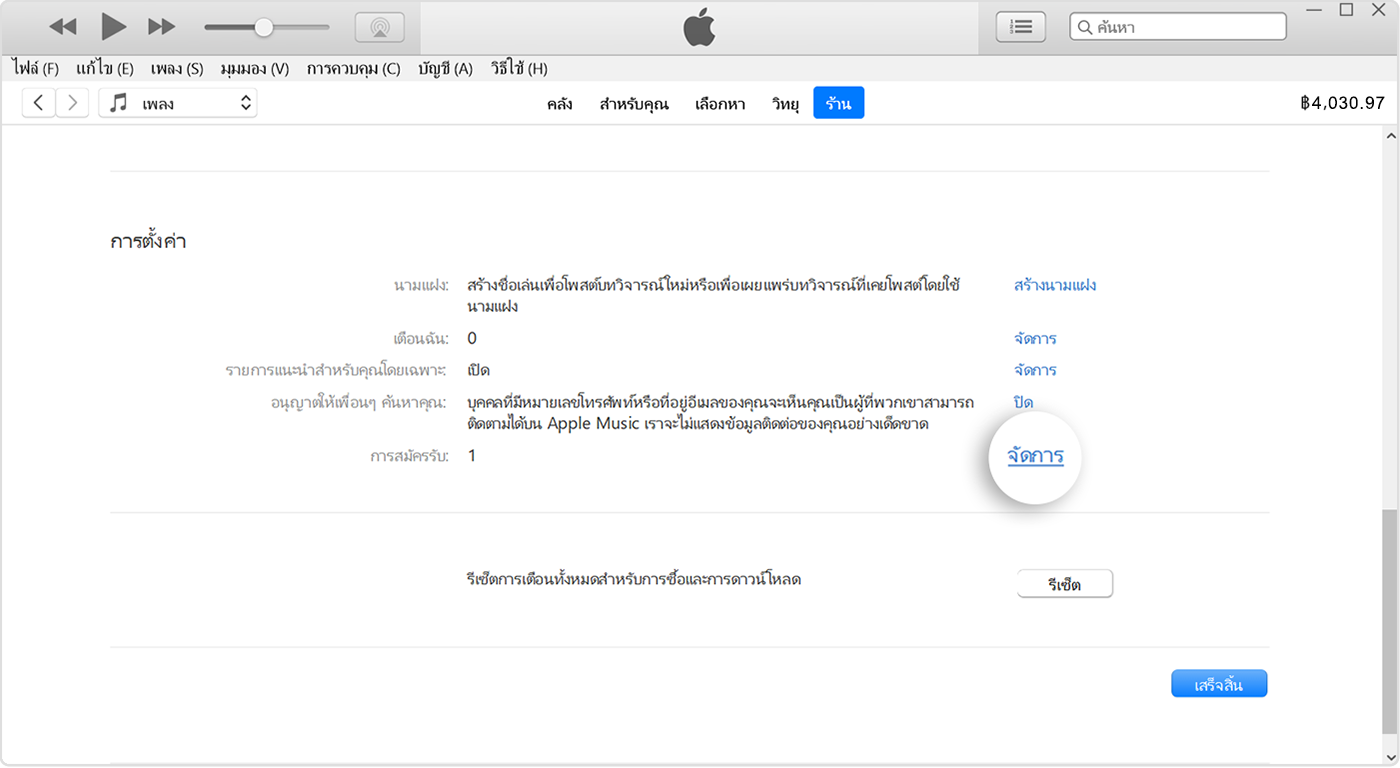Click the รีเซ็ตการเตือนทั้งหมด description text
The height and width of the screenshot is (768, 1400).
click(634, 579)
